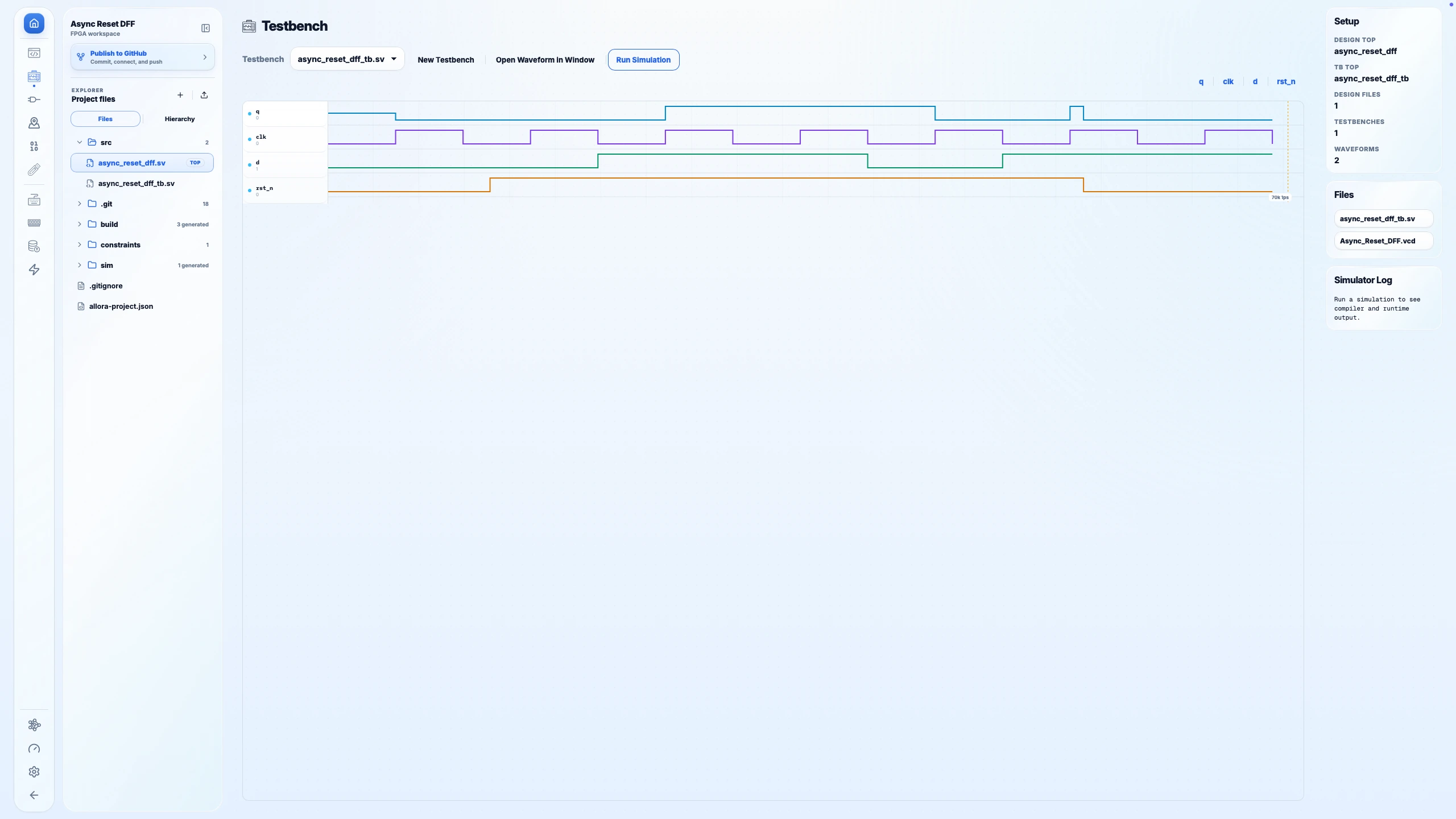Expand the build folder
Viewport: 1456px width, 819px height.
pos(80,224)
